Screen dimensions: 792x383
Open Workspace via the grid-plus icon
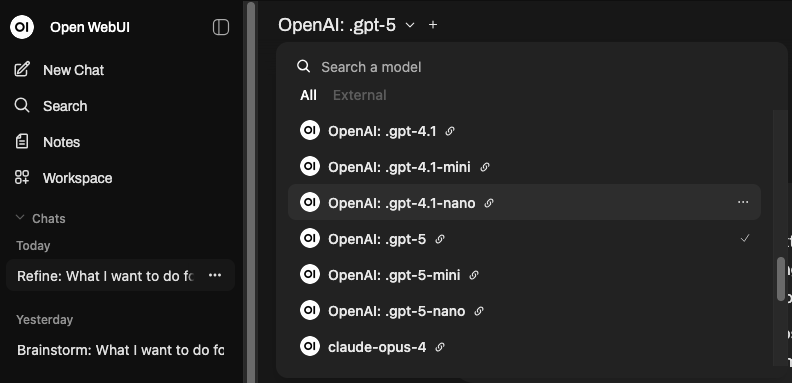pyautogui.click(x=22, y=177)
